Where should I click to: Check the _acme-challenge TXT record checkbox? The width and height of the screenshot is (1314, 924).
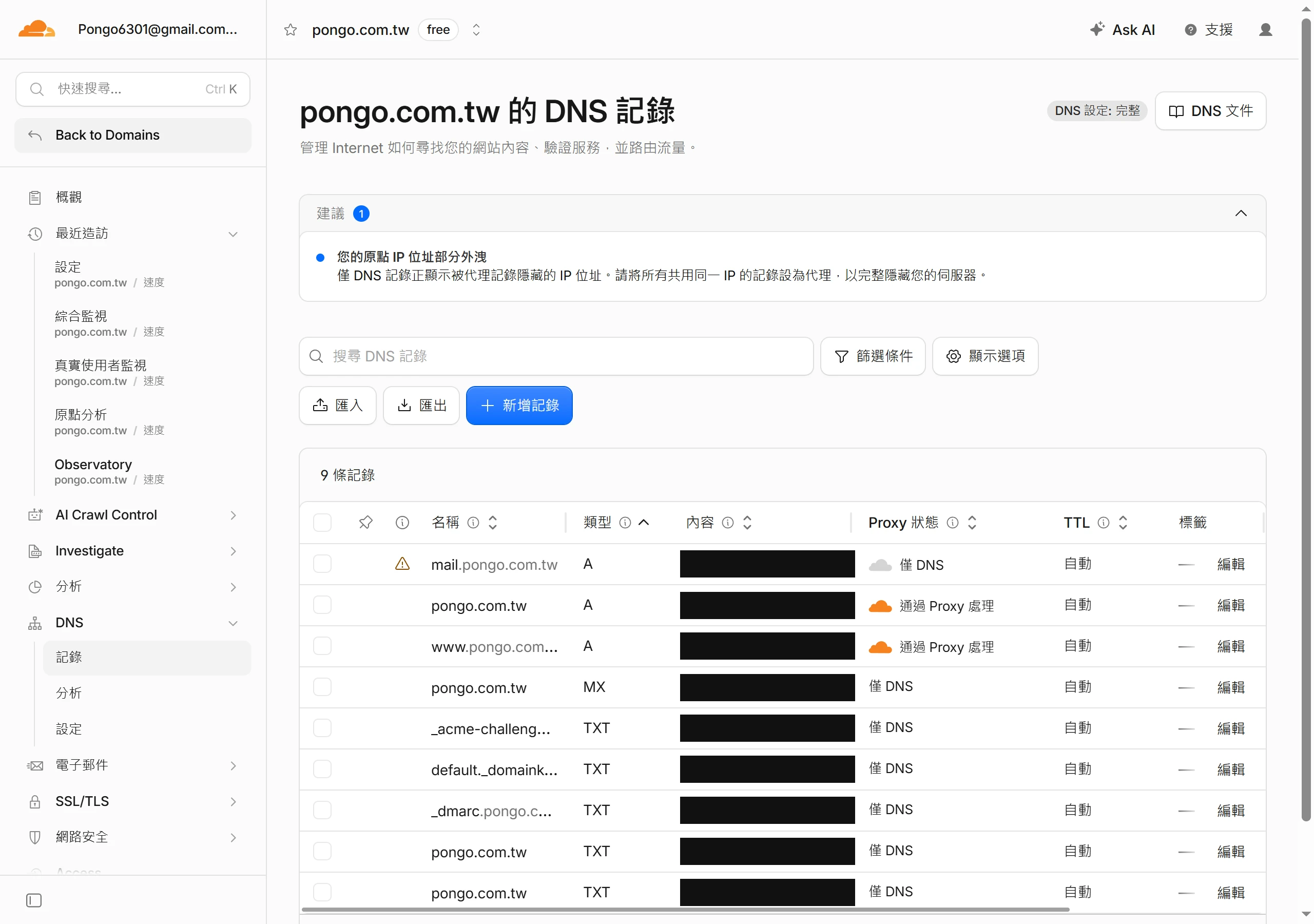pyautogui.click(x=322, y=727)
